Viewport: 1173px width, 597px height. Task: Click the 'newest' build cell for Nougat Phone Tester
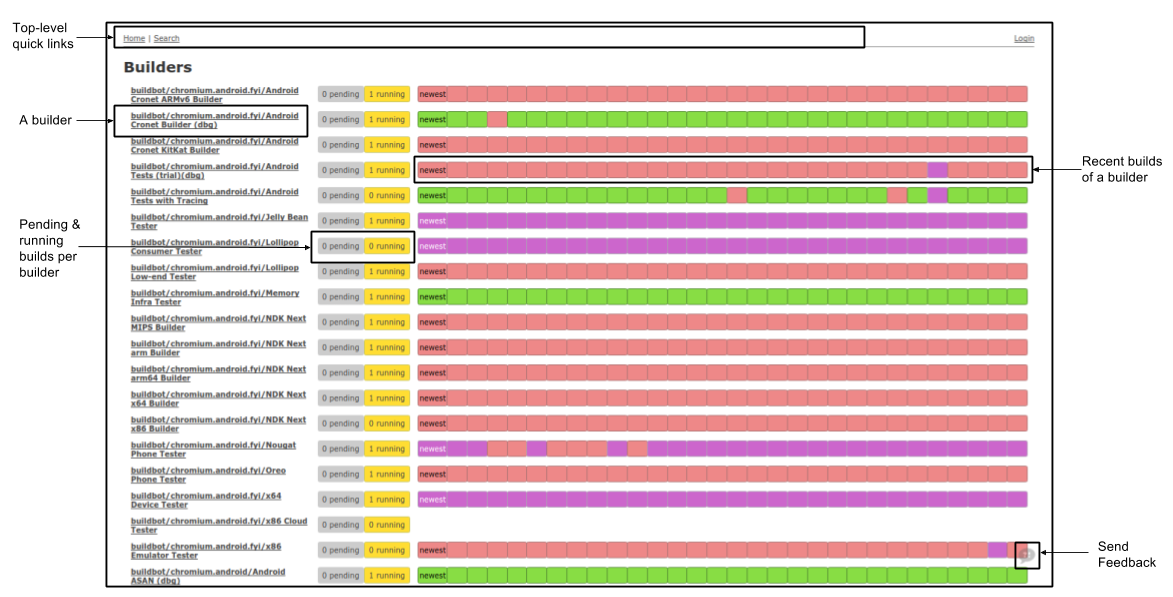coord(432,449)
